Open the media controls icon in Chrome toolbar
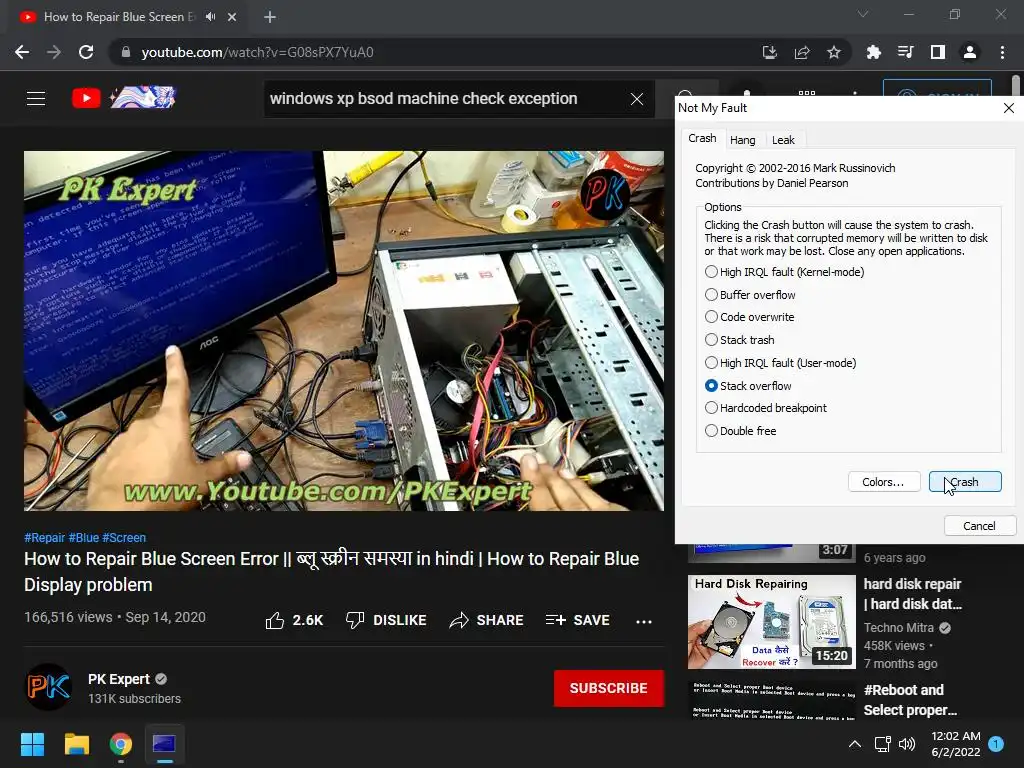This screenshot has width=1024, height=768. click(x=905, y=52)
